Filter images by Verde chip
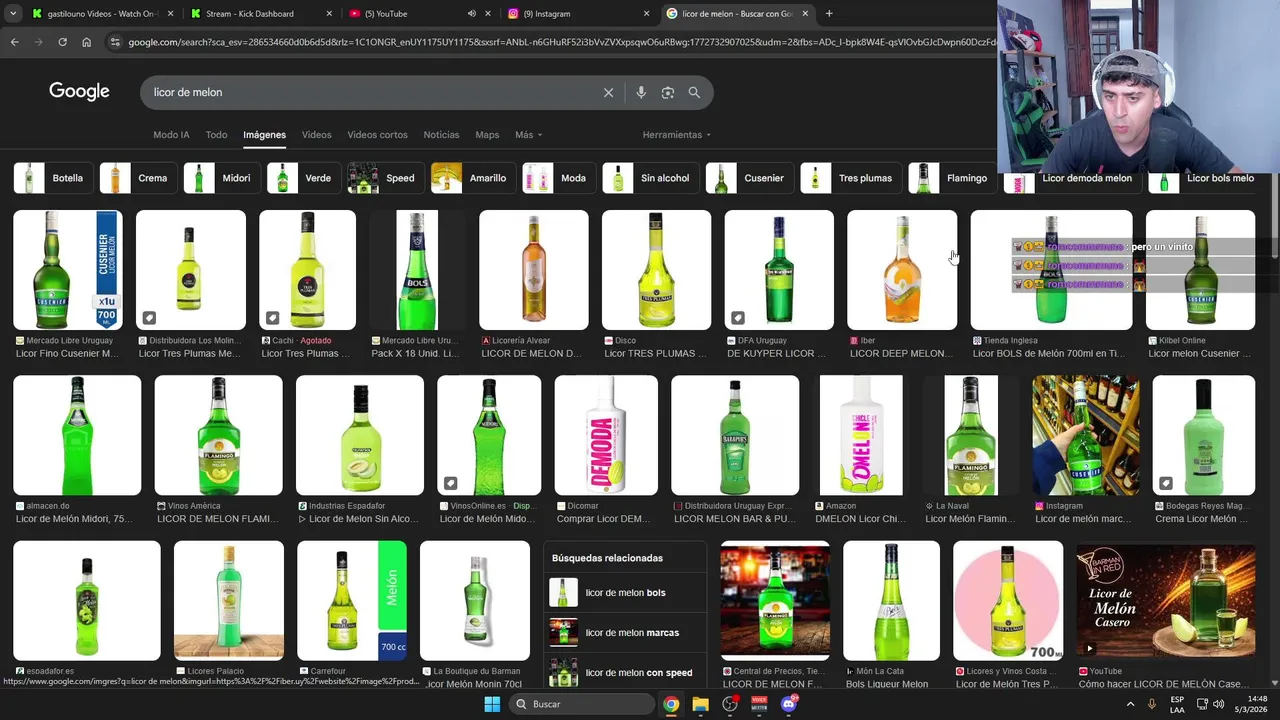 tap(305, 178)
